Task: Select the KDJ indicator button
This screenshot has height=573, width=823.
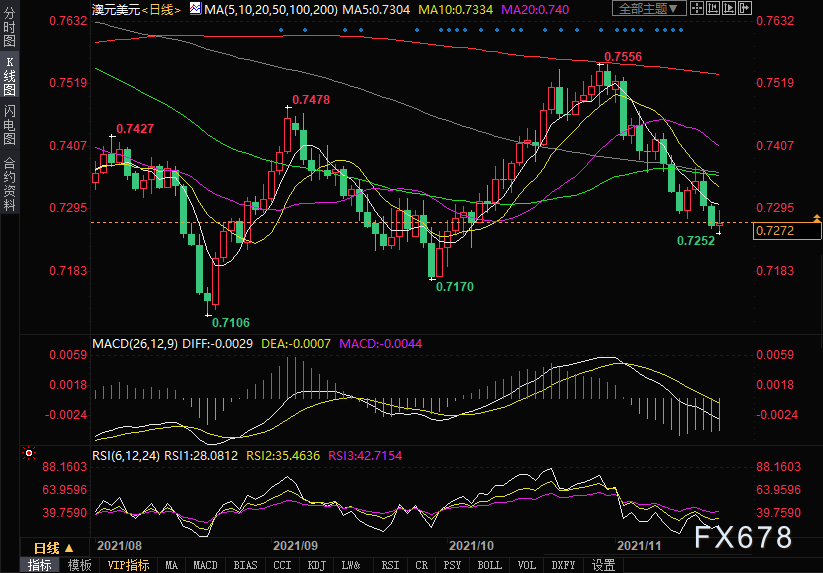Action: click(316, 565)
